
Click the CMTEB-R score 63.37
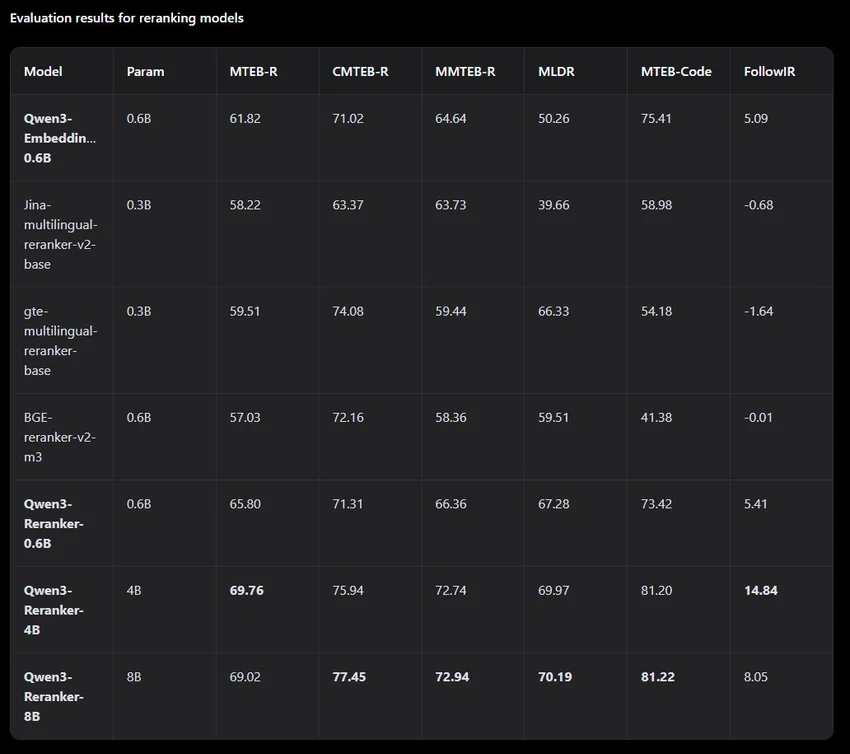348,205
